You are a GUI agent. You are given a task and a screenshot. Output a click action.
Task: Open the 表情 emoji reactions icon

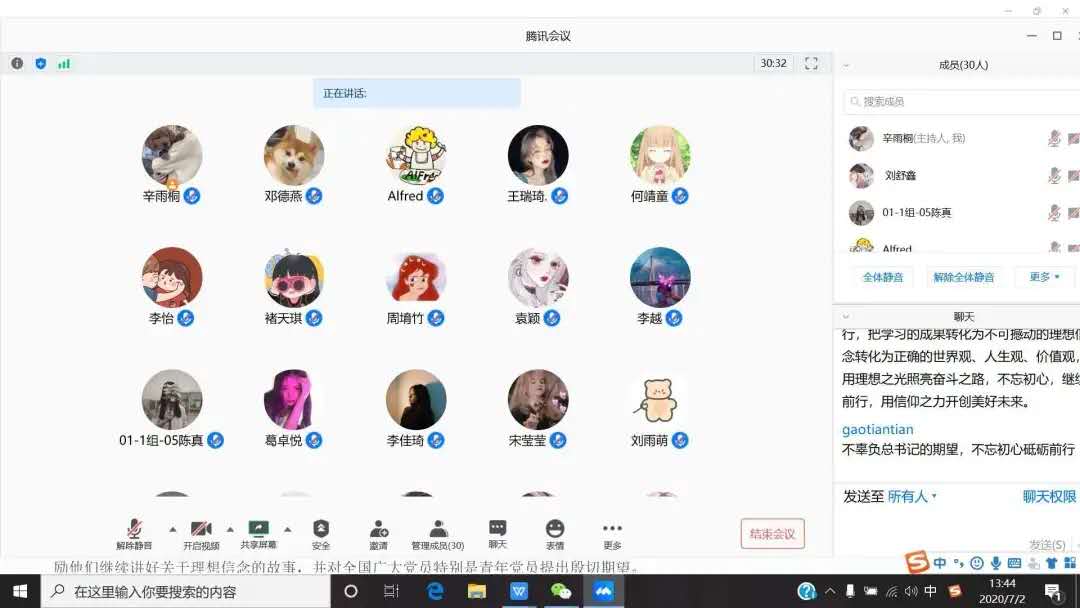click(x=555, y=533)
